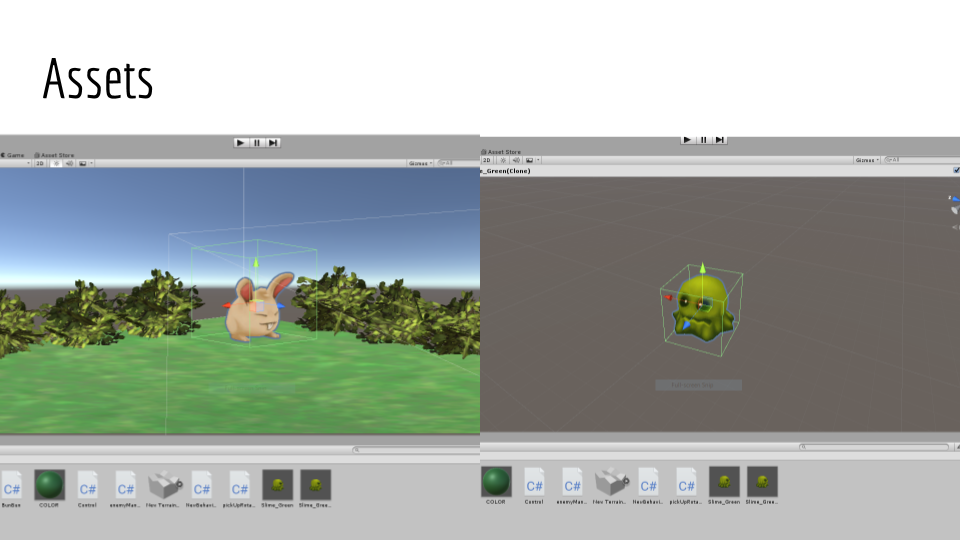
Task: Select pickUpRota script asset in right window
Action: point(686,486)
